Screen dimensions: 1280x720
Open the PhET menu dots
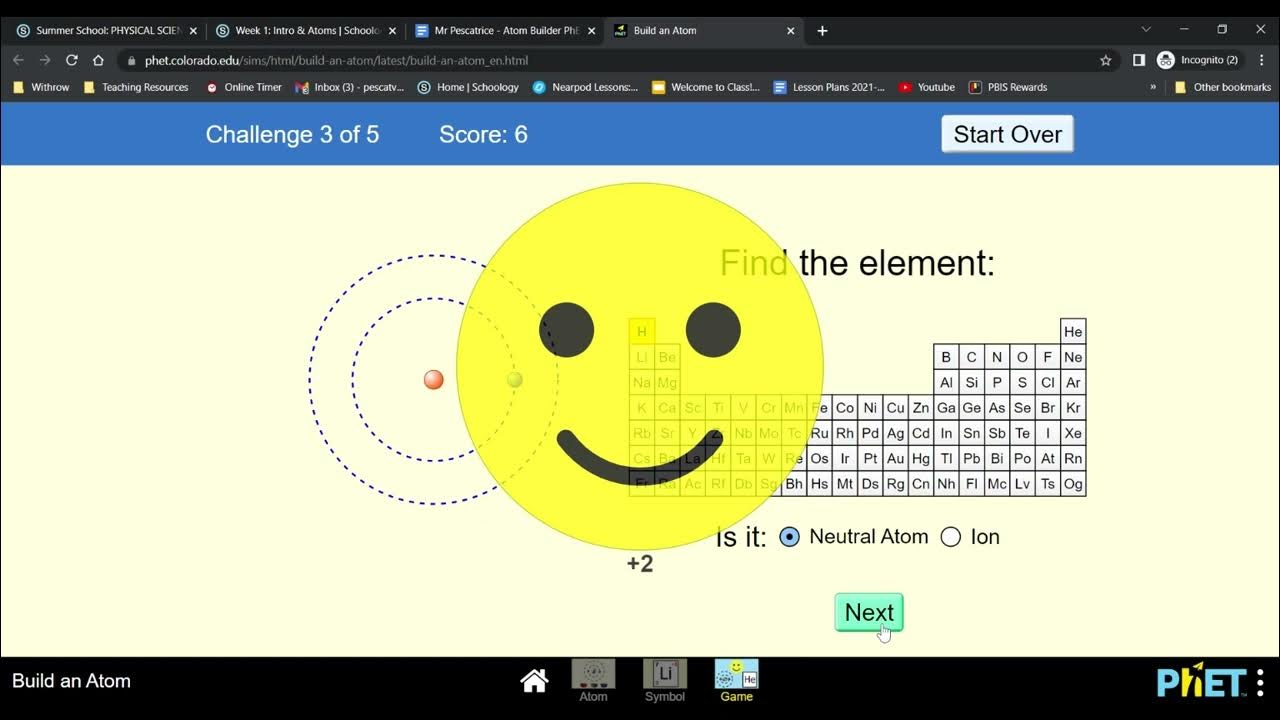[x=1260, y=681]
